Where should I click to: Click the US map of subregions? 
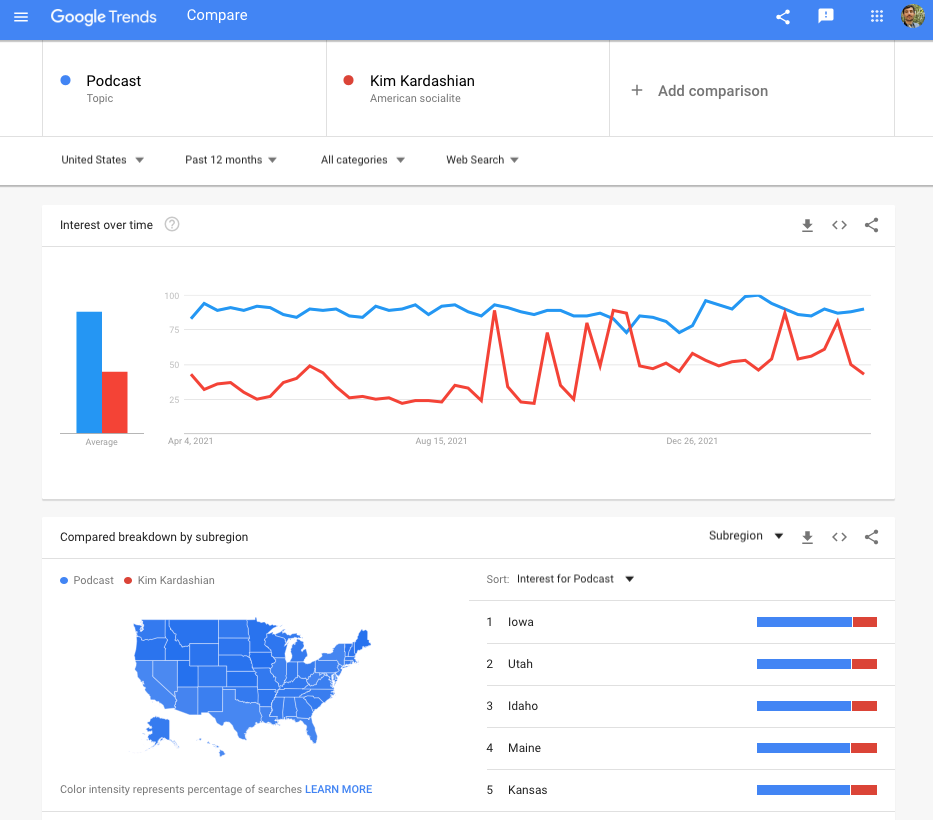pyautogui.click(x=252, y=686)
